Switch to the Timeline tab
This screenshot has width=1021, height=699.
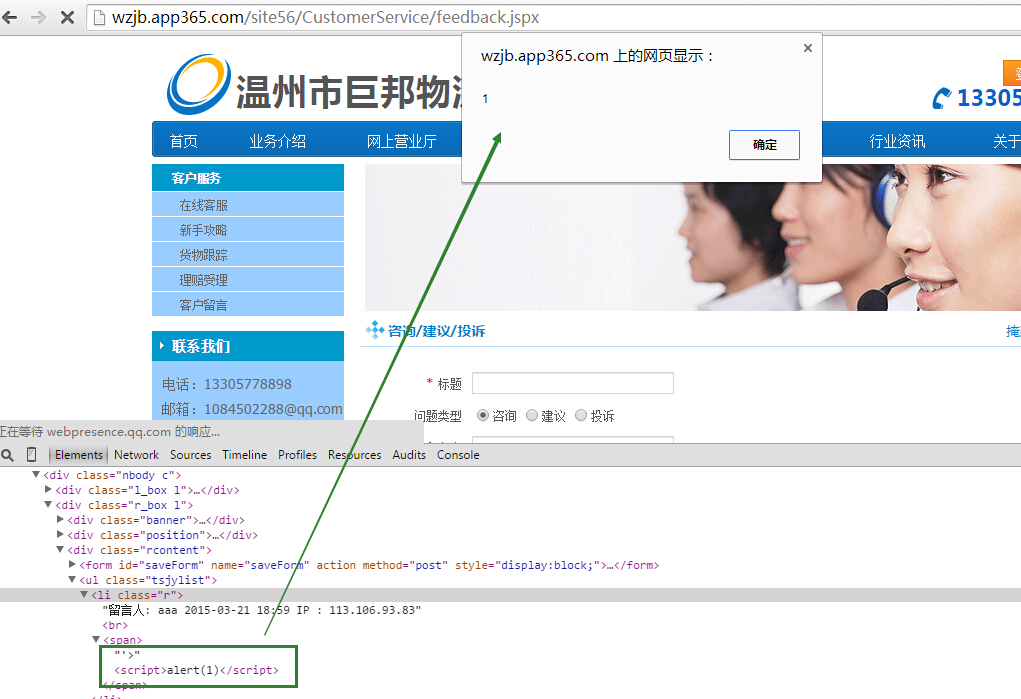point(245,455)
